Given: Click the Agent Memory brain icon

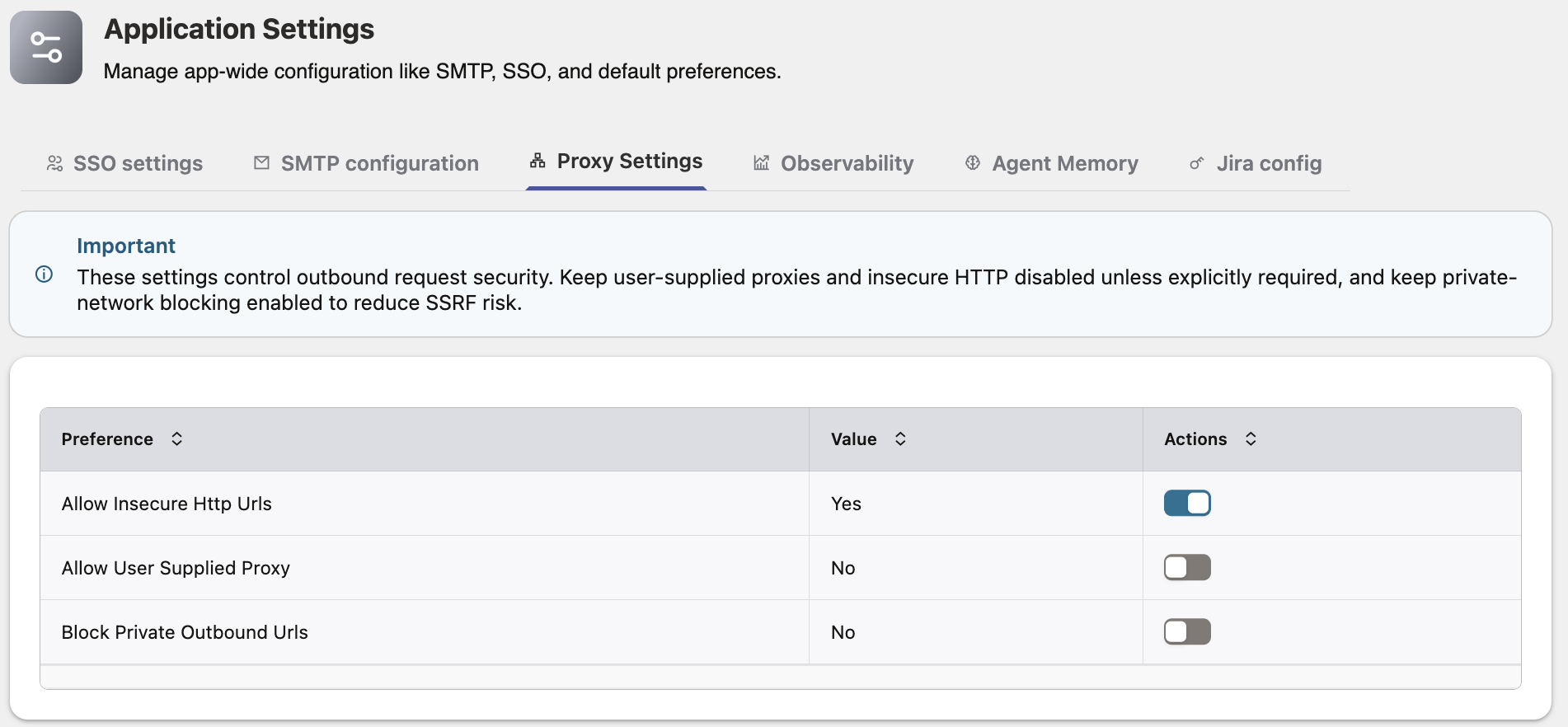Looking at the screenshot, I should coord(973,162).
